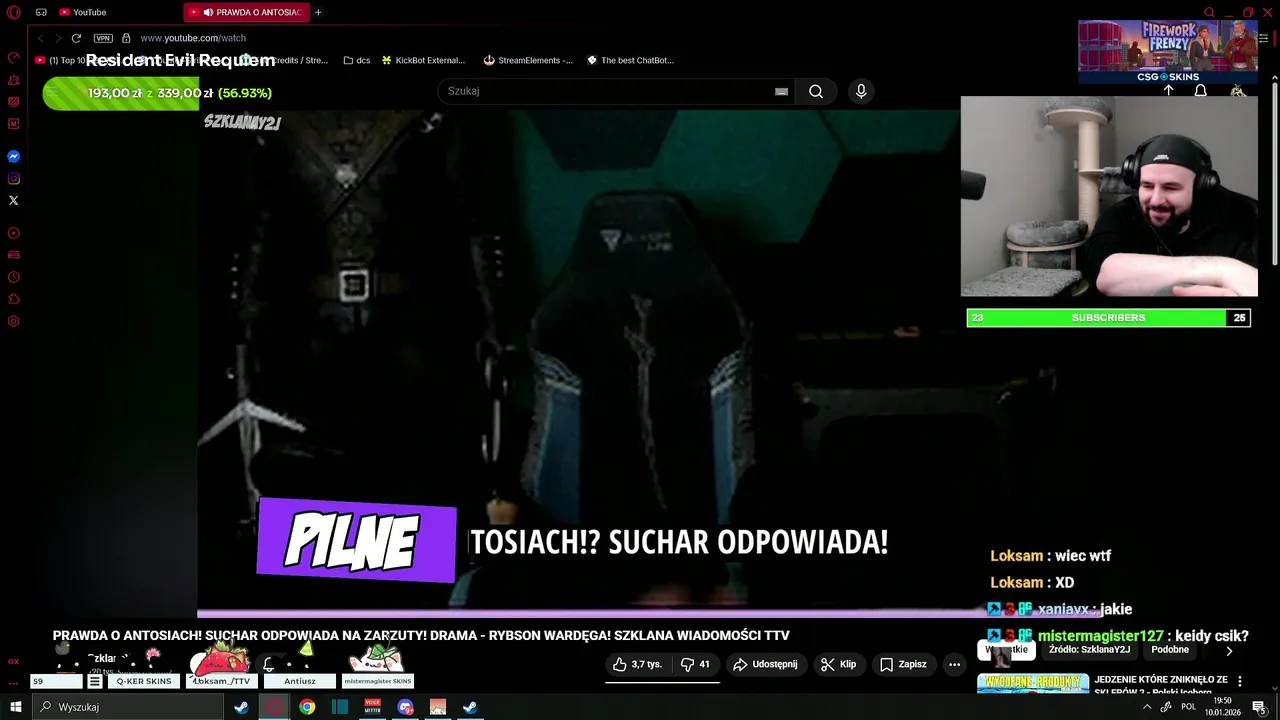The height and width of the screenshot is (720, 1280).
Task: Open Messenger in Opera sidebar
Action: click(x=14, y=157)
